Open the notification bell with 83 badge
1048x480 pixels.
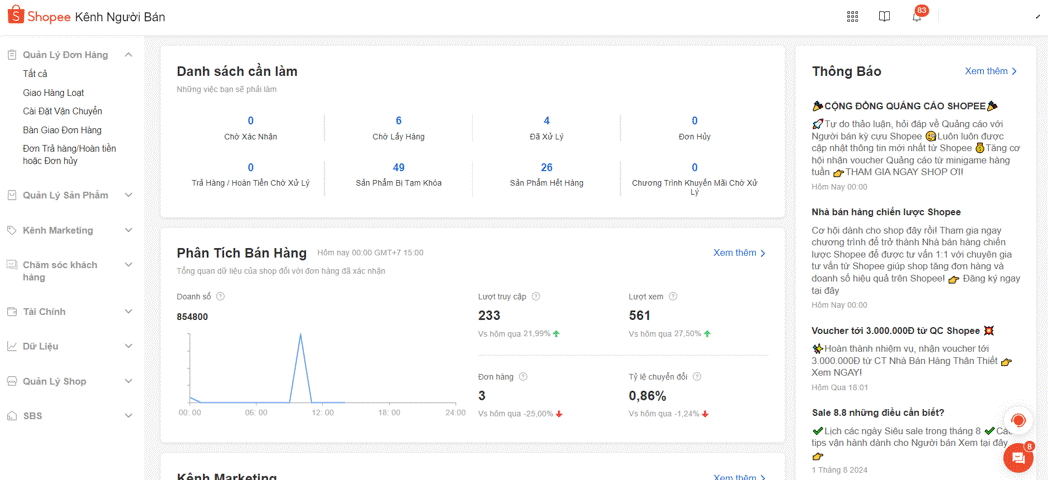(916, 17)
